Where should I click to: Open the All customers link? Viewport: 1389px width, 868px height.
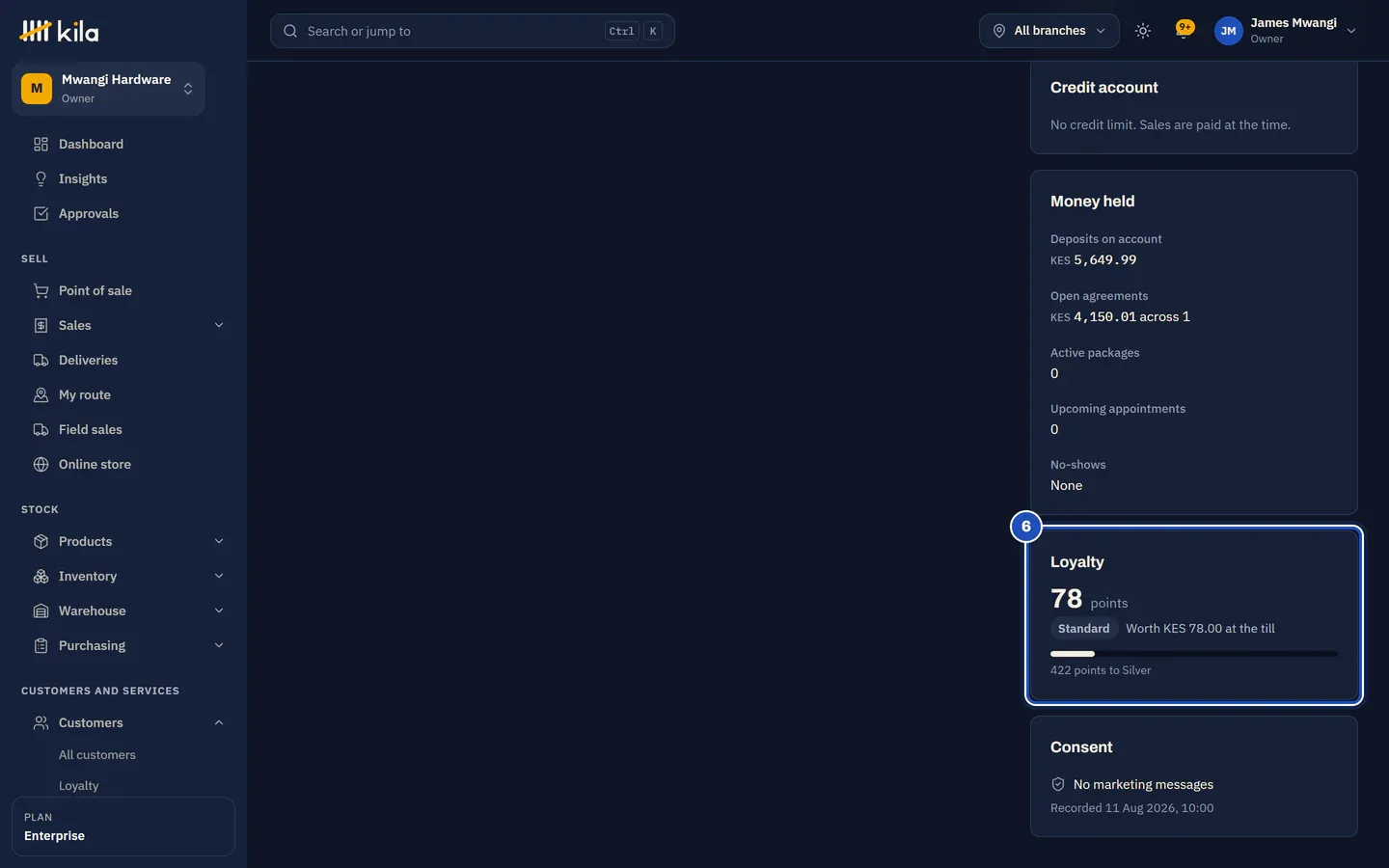tap(97, 755)
